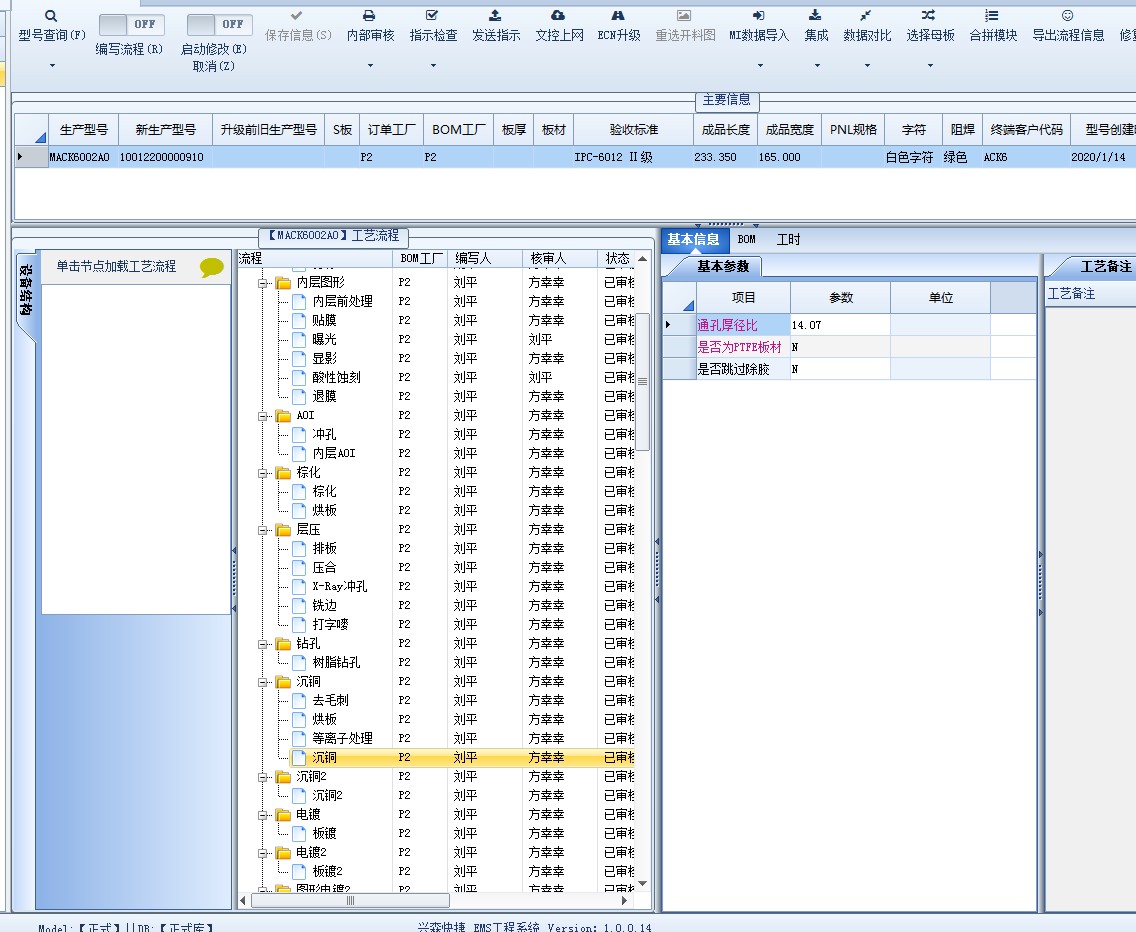Click the 内层图形 folder icon

283,283
